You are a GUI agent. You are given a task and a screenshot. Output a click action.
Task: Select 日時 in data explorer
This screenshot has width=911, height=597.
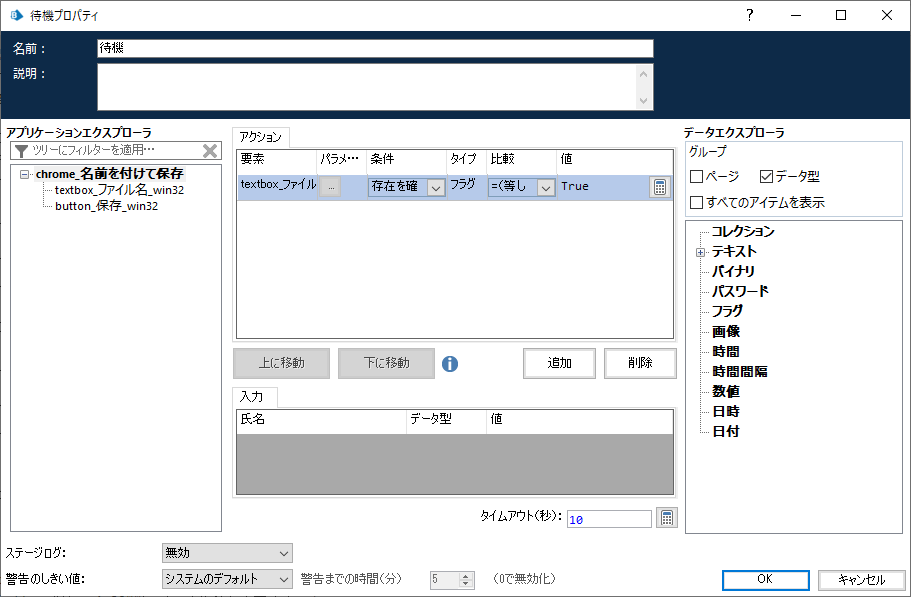726,412
